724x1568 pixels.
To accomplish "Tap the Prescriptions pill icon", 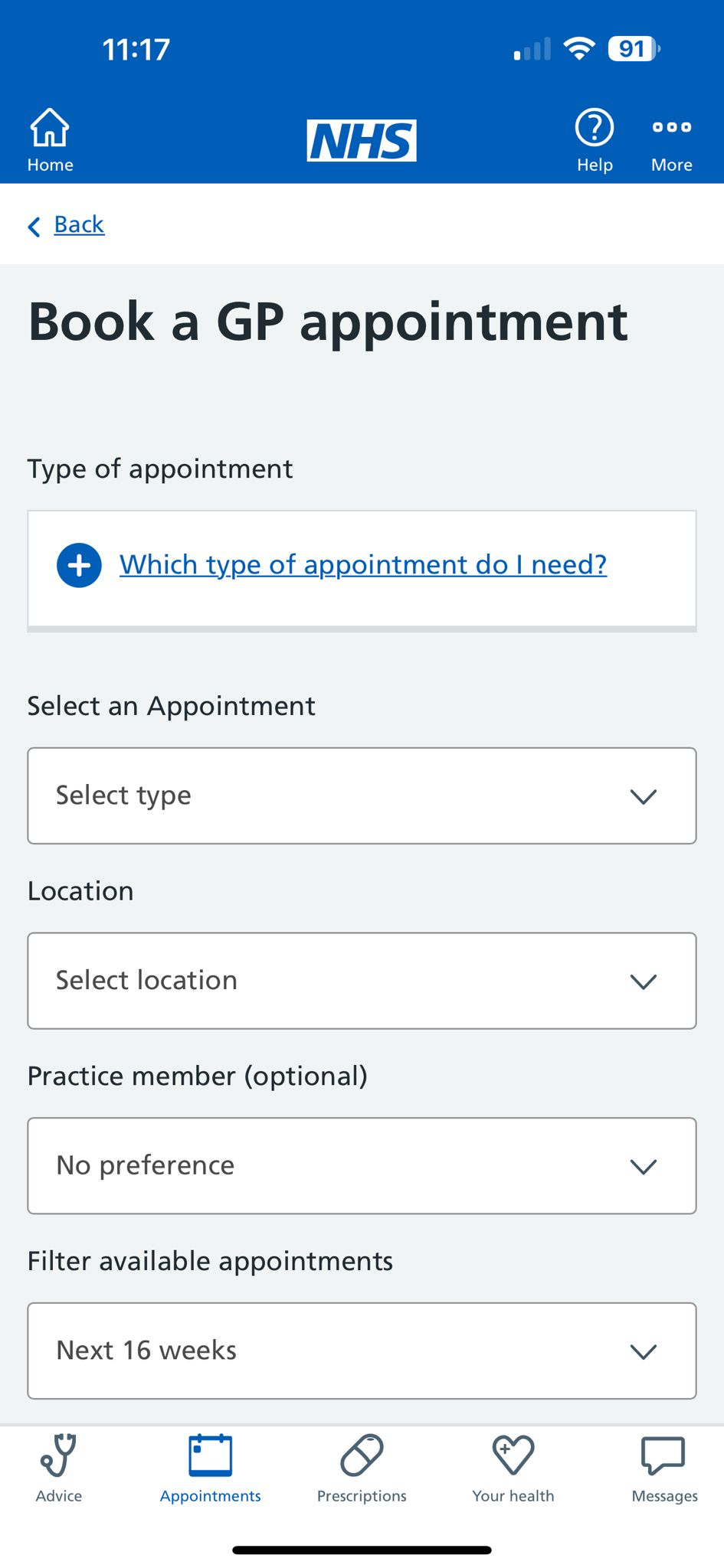I will 362,1453.
